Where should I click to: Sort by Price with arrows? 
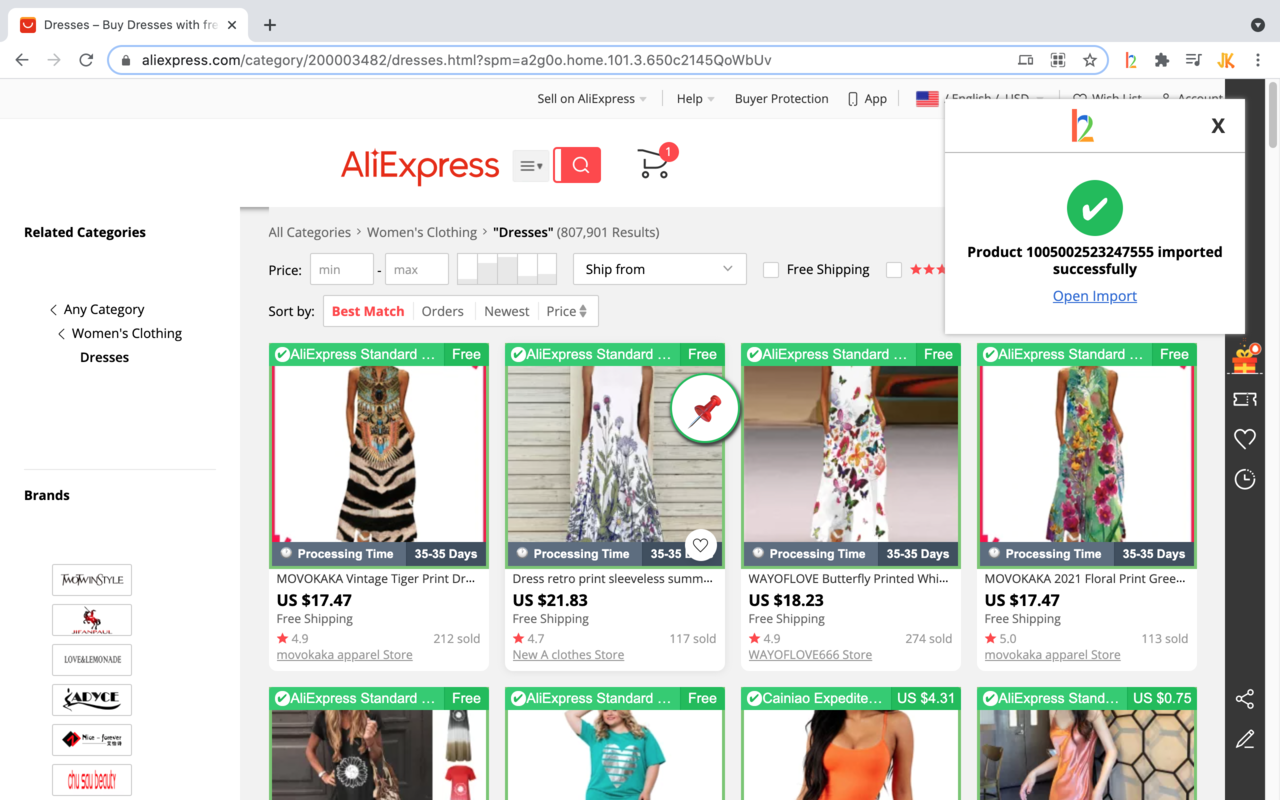click(x=567, y=311)
